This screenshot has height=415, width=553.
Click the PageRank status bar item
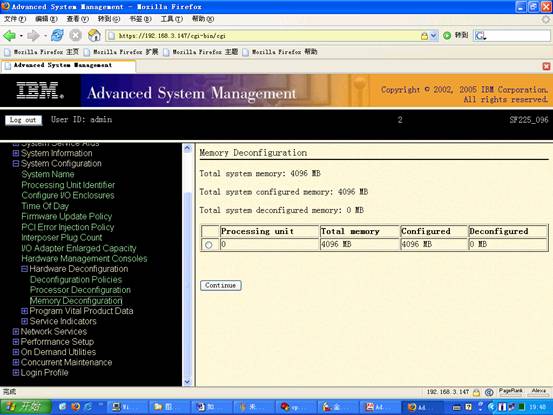click(510, 392)
